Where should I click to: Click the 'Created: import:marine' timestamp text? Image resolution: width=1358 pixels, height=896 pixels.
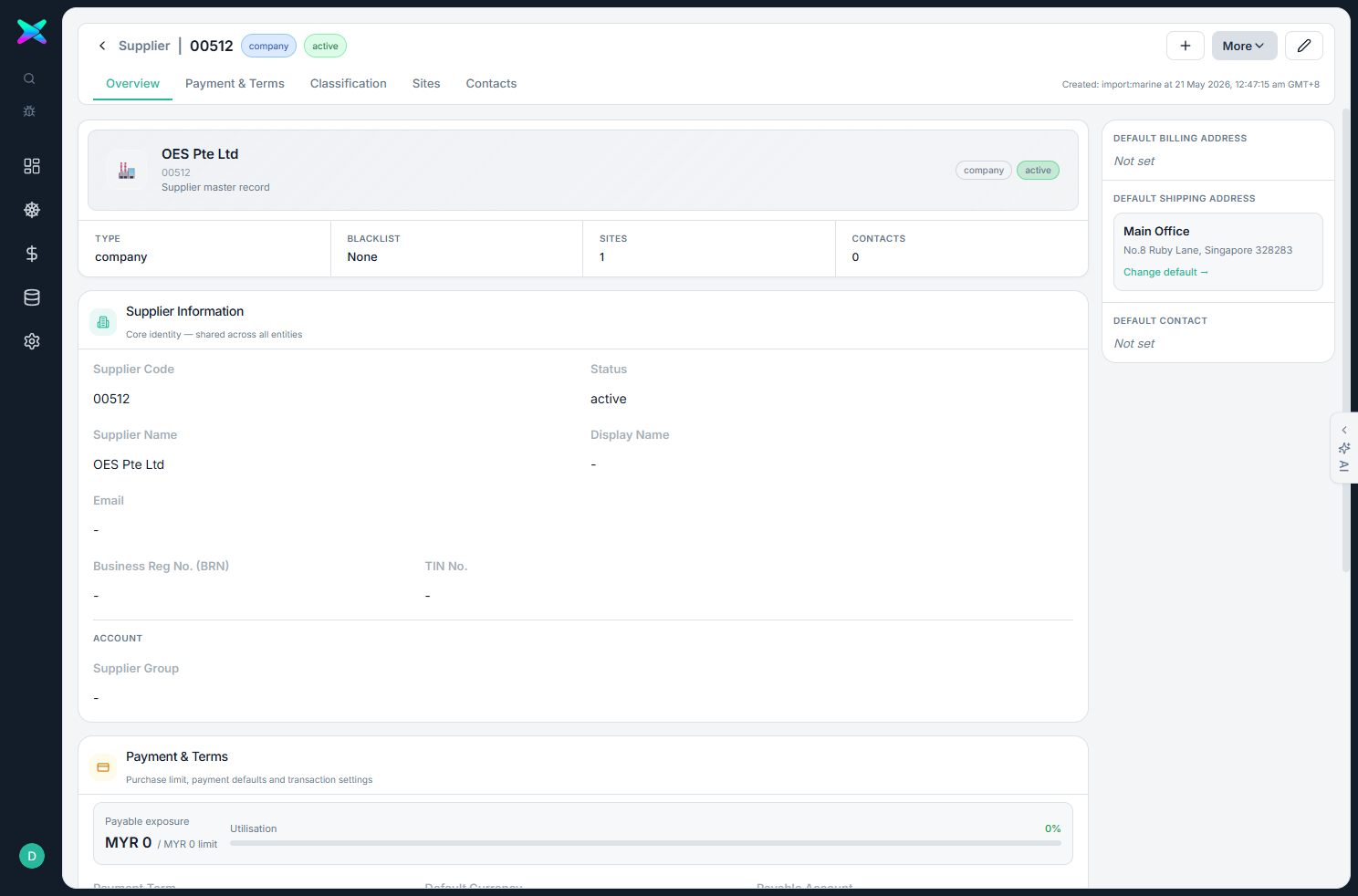(x=1191, y=84)
